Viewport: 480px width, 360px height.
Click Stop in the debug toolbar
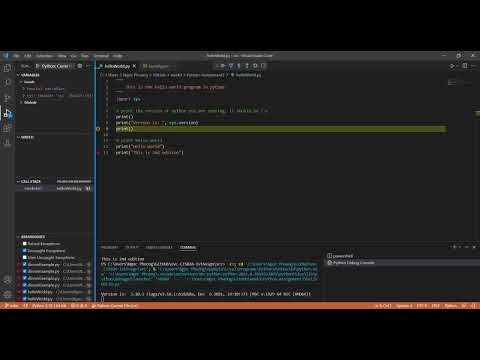pos(263,66)
